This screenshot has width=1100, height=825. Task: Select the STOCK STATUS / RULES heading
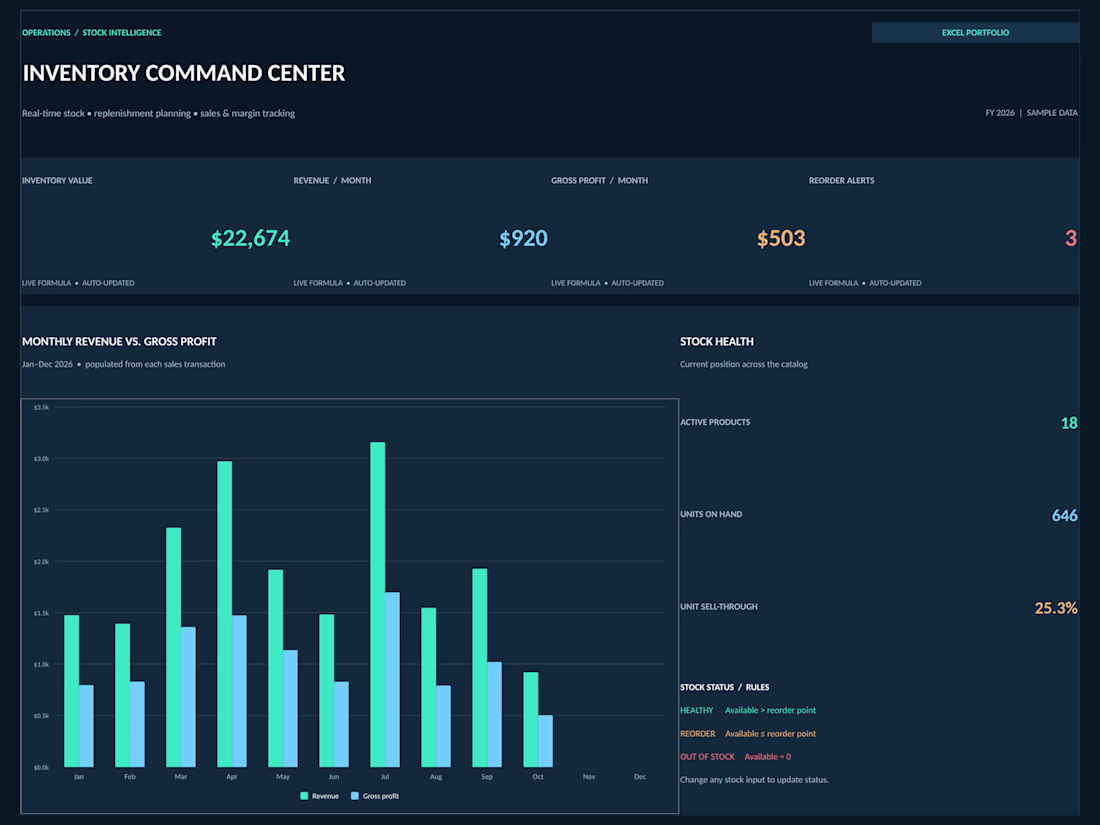pyautogui.click(x=724, y=687)
